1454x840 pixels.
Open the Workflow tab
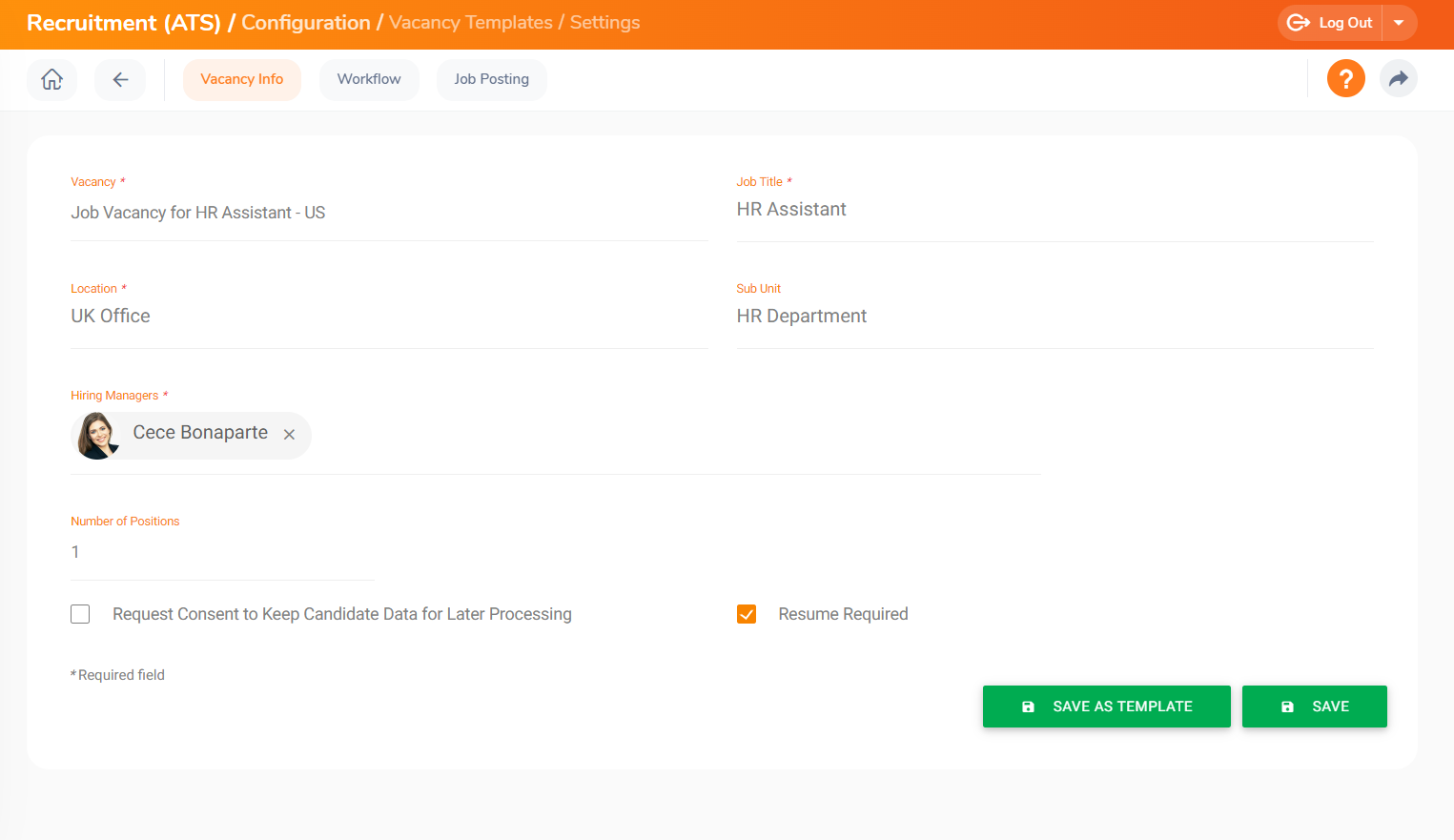click(x=369, y=79)
